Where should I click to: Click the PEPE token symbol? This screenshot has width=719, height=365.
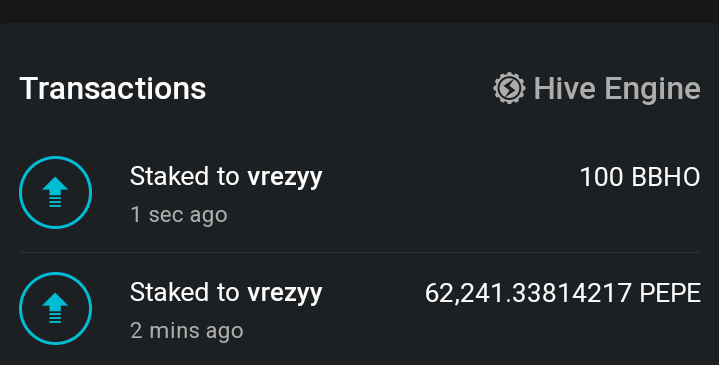[670, 293]
